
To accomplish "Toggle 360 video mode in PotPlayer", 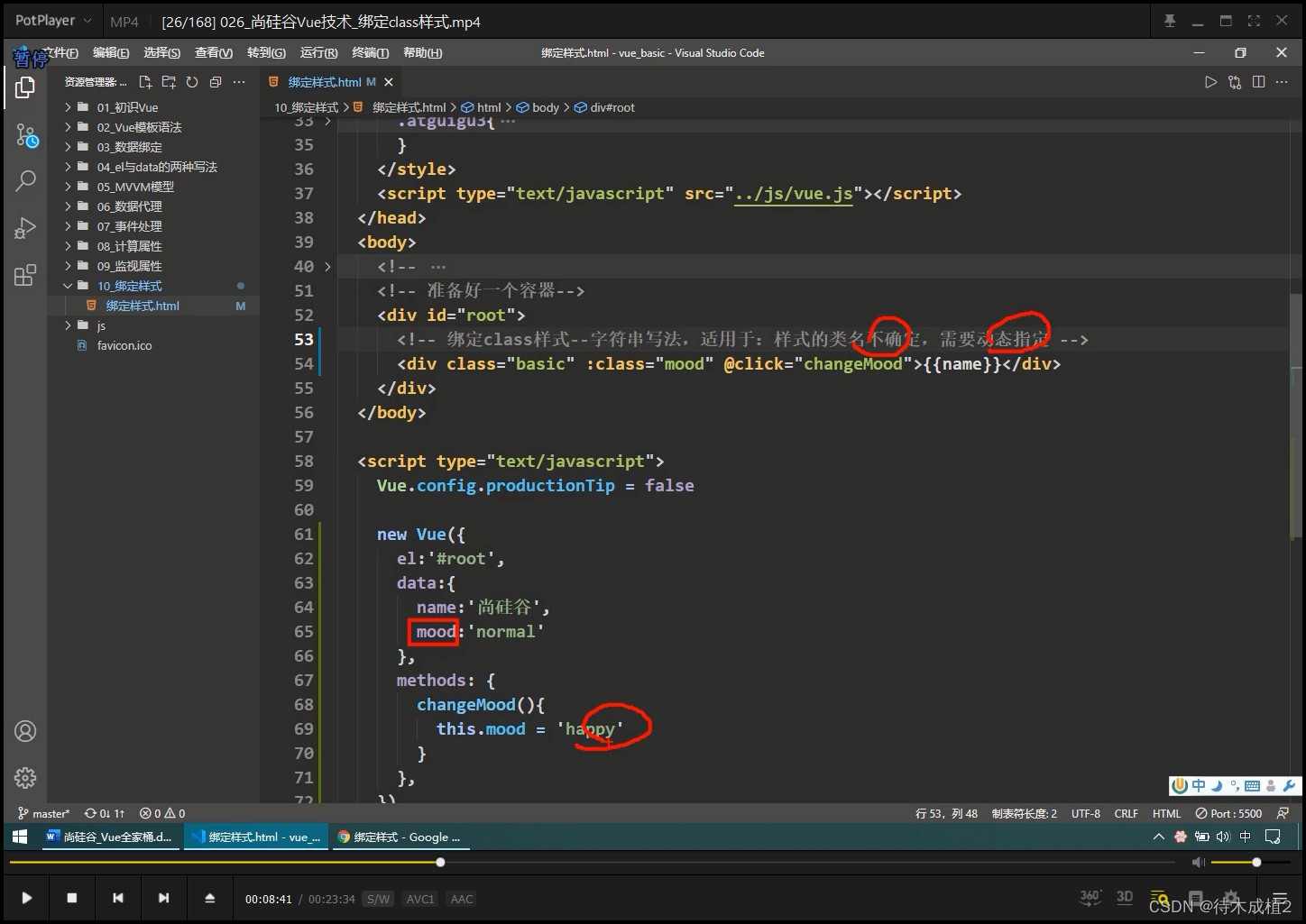I will point(1090,897).
